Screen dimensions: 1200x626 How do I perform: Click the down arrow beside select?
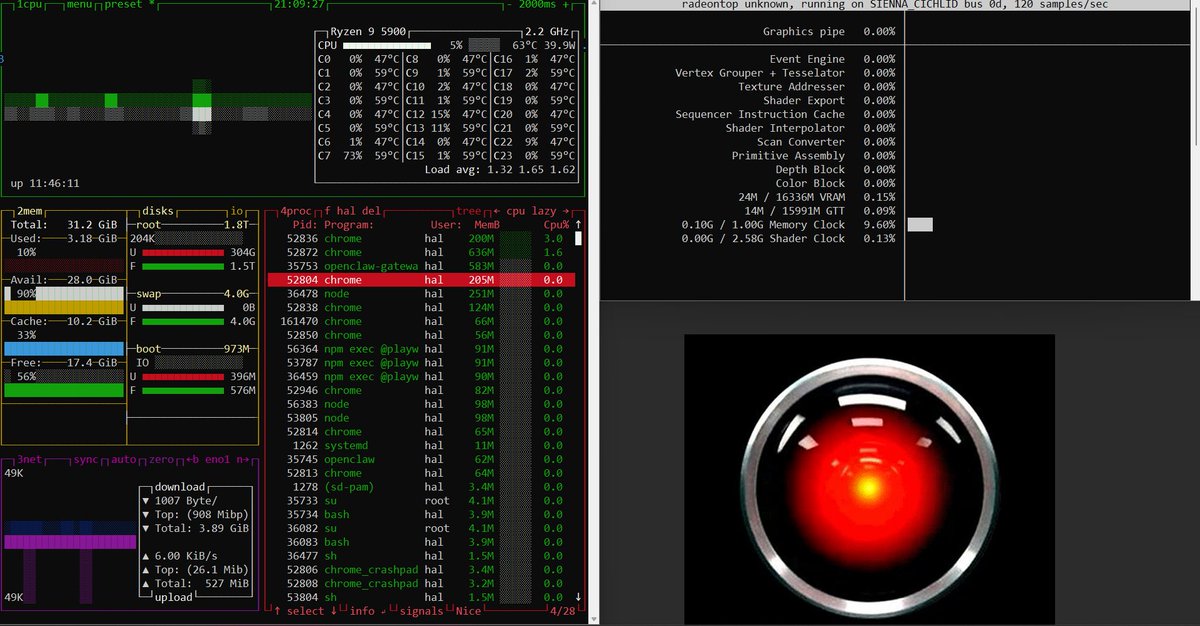[333, 611]
